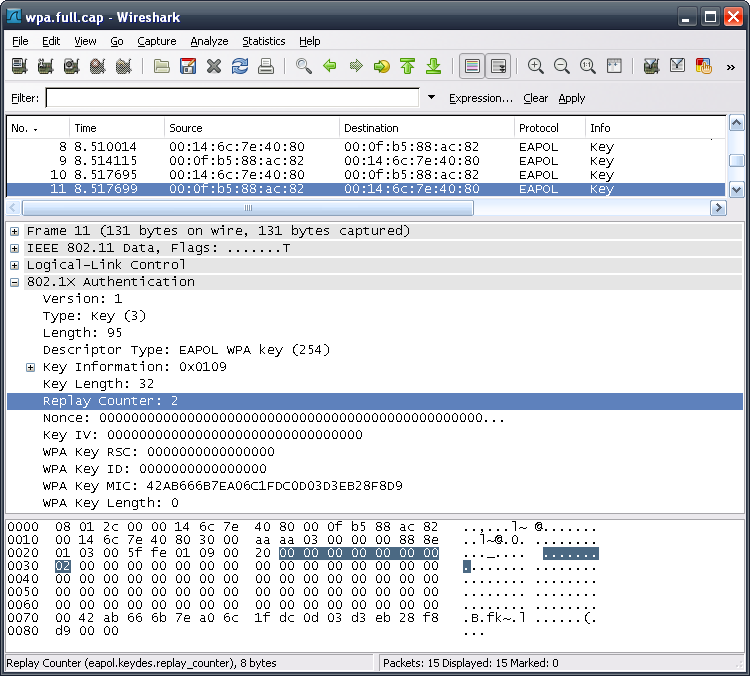Click the Time column header
This screenshot has height=676, width=750.
click(117, 128)
